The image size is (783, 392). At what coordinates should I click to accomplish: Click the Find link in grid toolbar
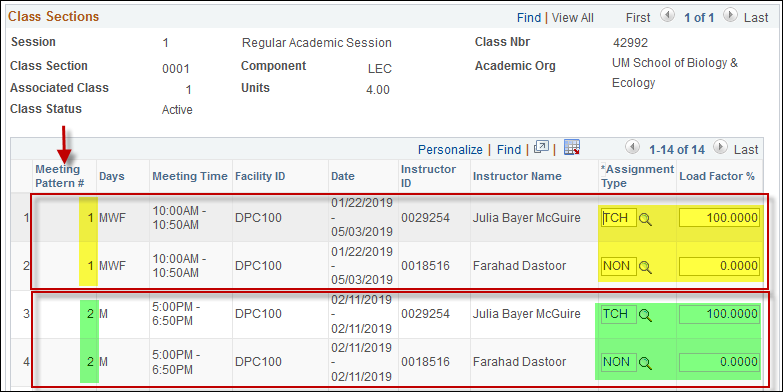click(509, 150)
